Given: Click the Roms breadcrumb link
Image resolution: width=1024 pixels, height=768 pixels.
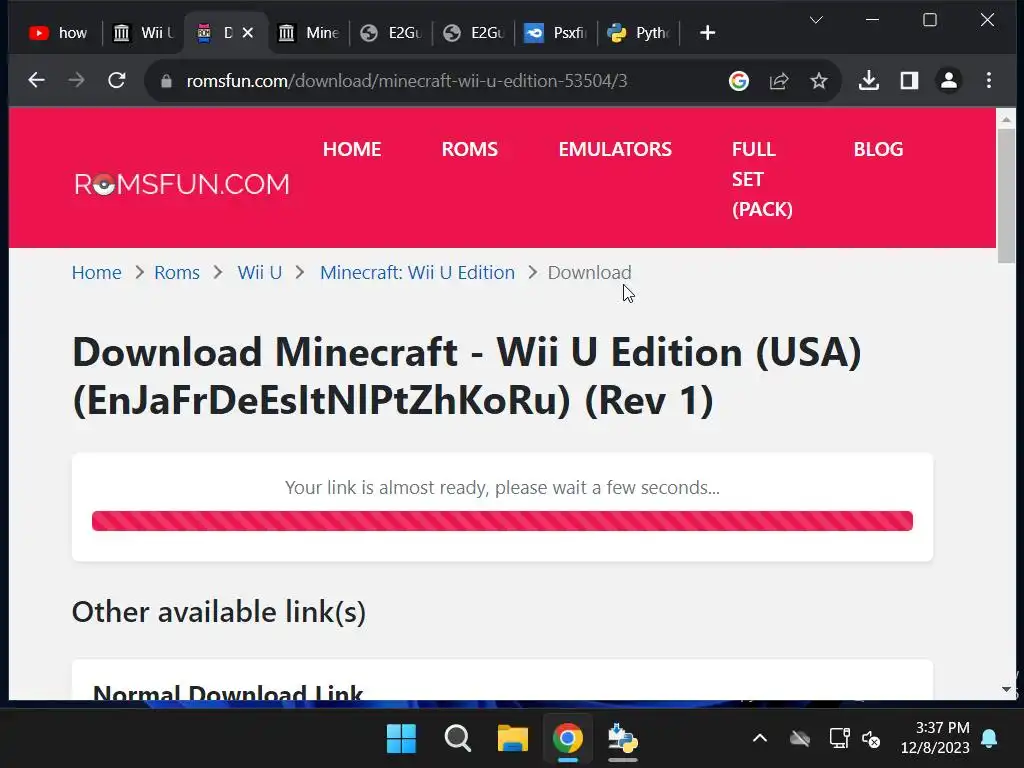Looking at the screenshot, I should pos(177,272).
